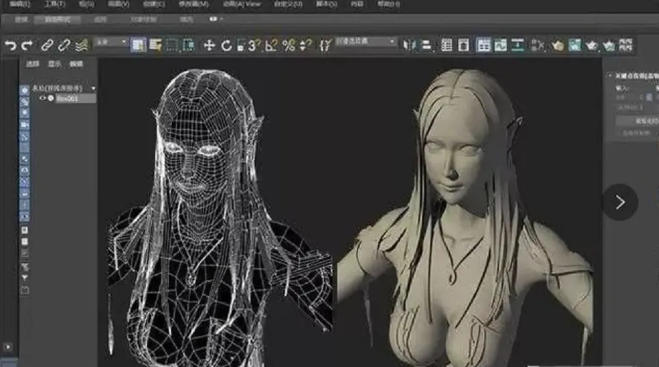Toggle Display Cameras filter in explorer sidebar
Image resolution: width=659 pixels, height=367 pixels.
tap(24, 125)
